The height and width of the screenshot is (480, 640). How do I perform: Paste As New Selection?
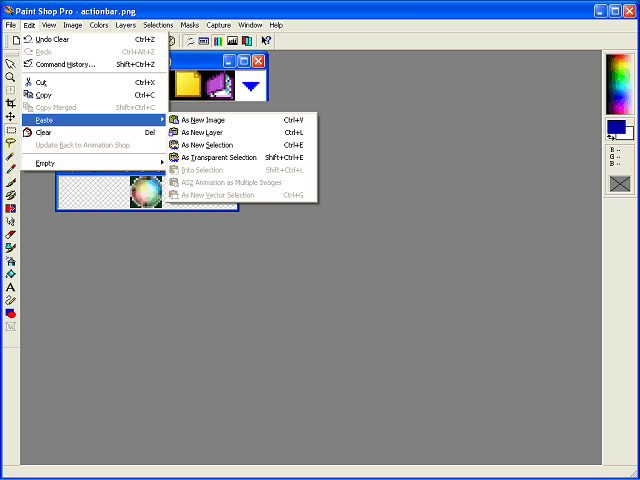[x=242, y=145]
